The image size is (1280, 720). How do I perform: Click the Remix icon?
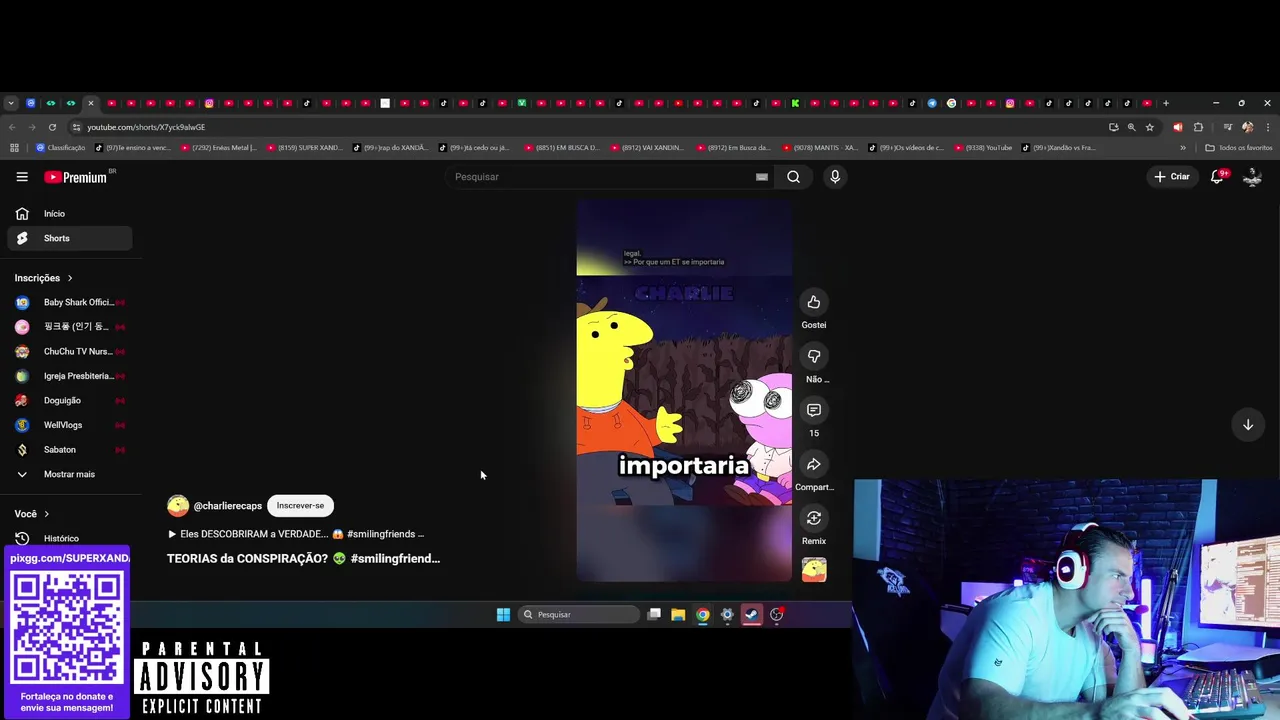pos(814,518)
